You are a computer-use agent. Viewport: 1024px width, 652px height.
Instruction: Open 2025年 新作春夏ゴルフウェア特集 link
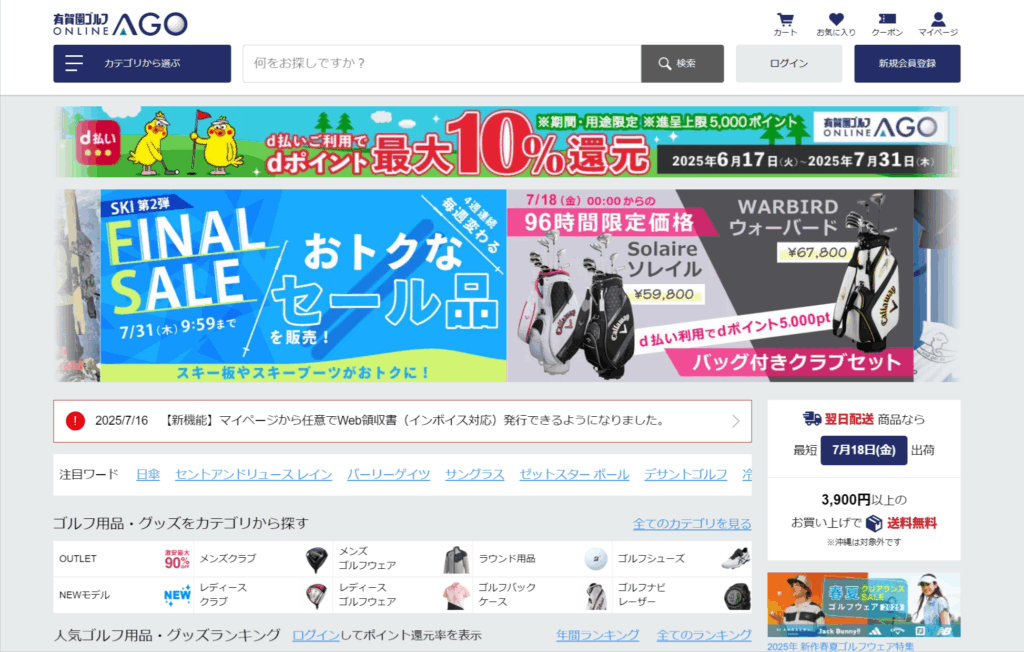click(x=840, y=646)
